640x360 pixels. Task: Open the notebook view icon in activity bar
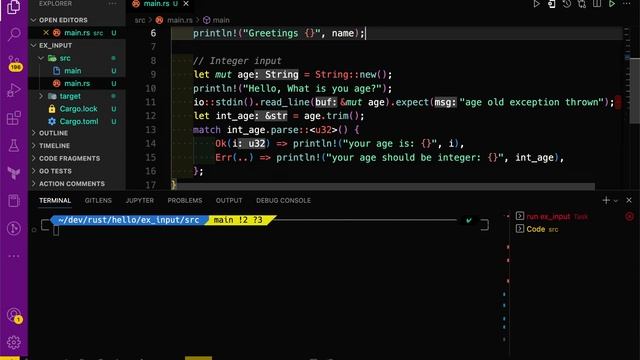pyautogui.click(x=14, y=201)
